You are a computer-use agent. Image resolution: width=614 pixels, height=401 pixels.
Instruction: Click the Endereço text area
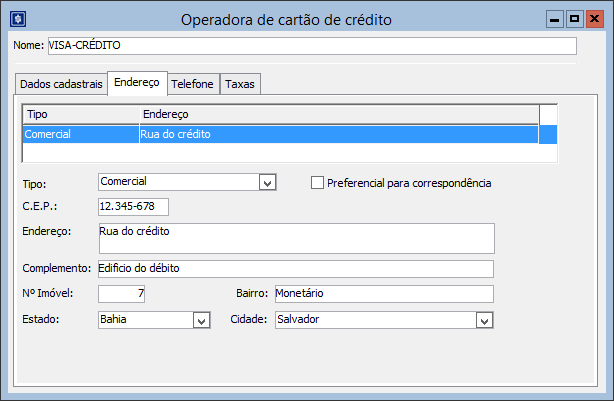pyautogui.click(x=295, y=238)
